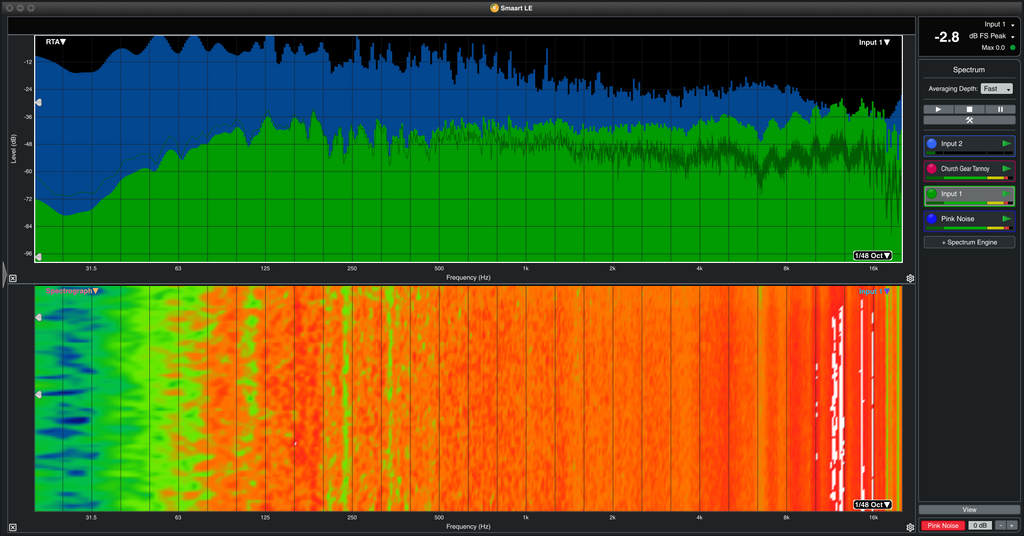The height and width of the screenshot is (536, 1024).
Task: Click the lower Spectrograph threshold handle
Action: (38, 395)
